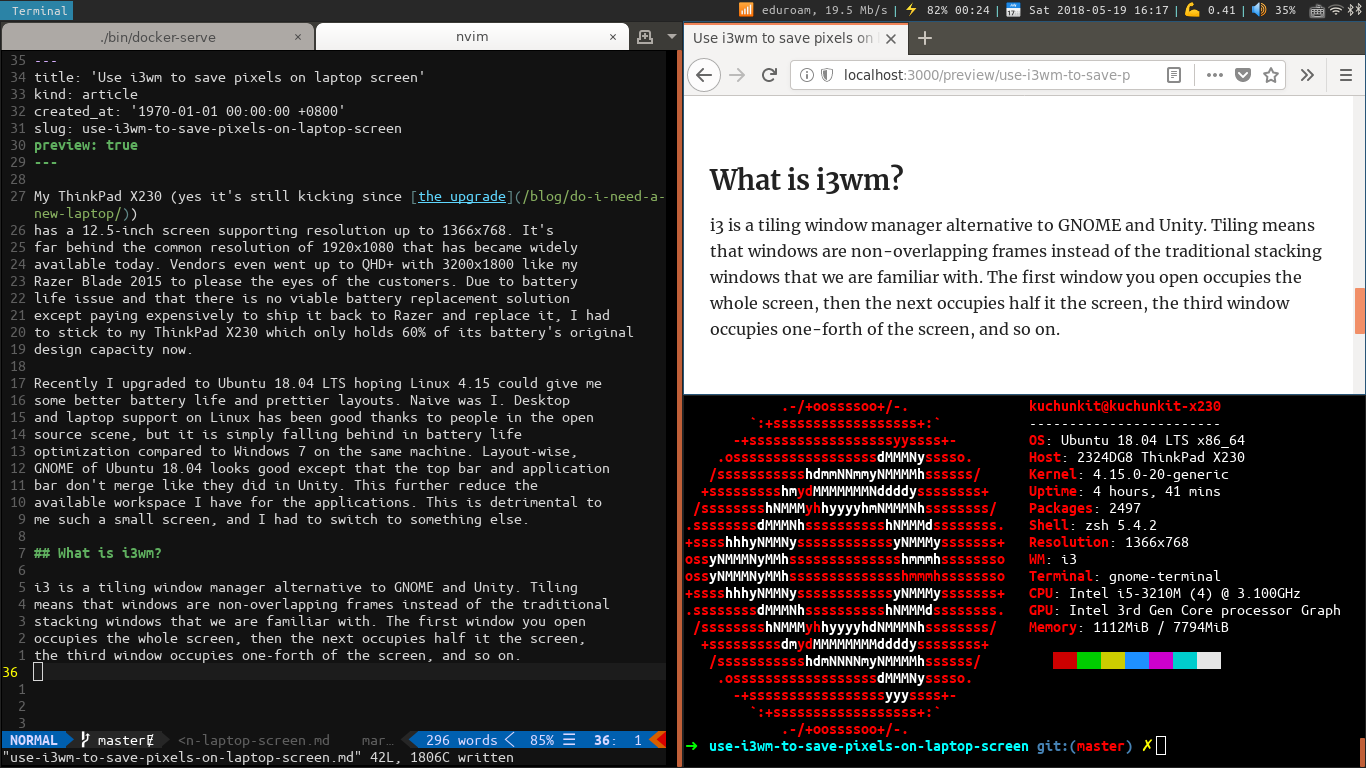The image size is (1366, 768).
Task: Open the page actions three-dot menu
Action: (x=1214, y=75)
